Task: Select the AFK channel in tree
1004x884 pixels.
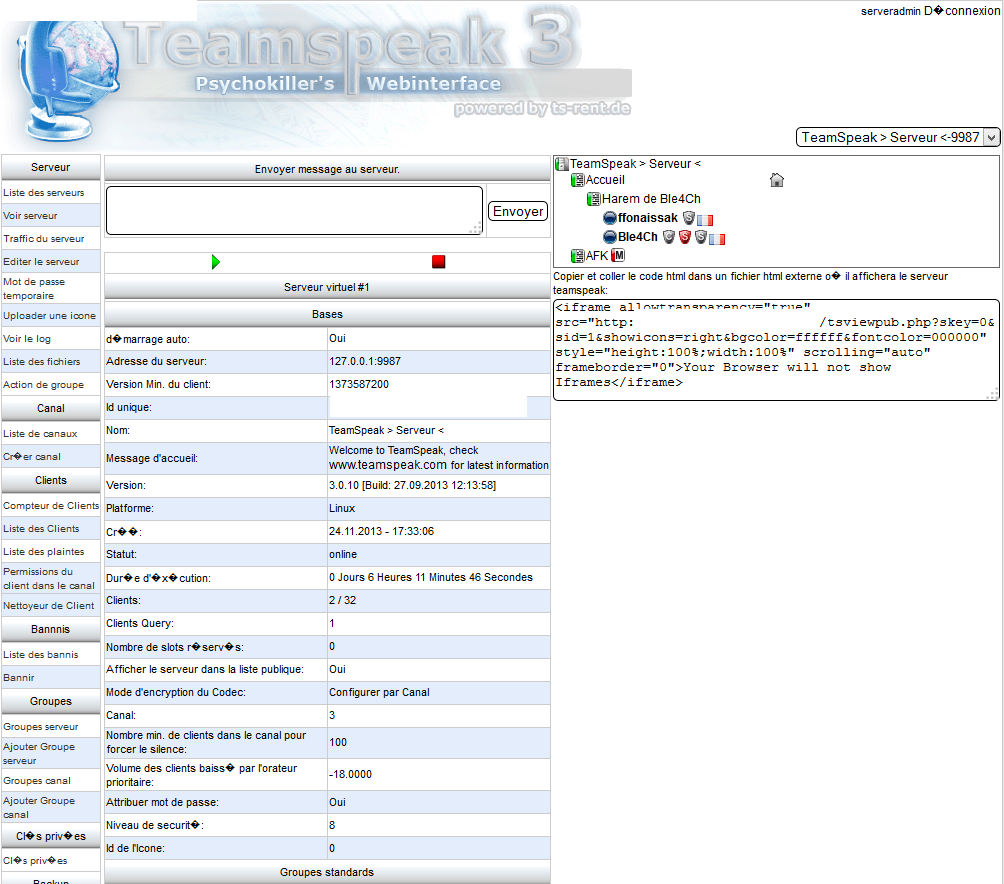Action: 597,255
